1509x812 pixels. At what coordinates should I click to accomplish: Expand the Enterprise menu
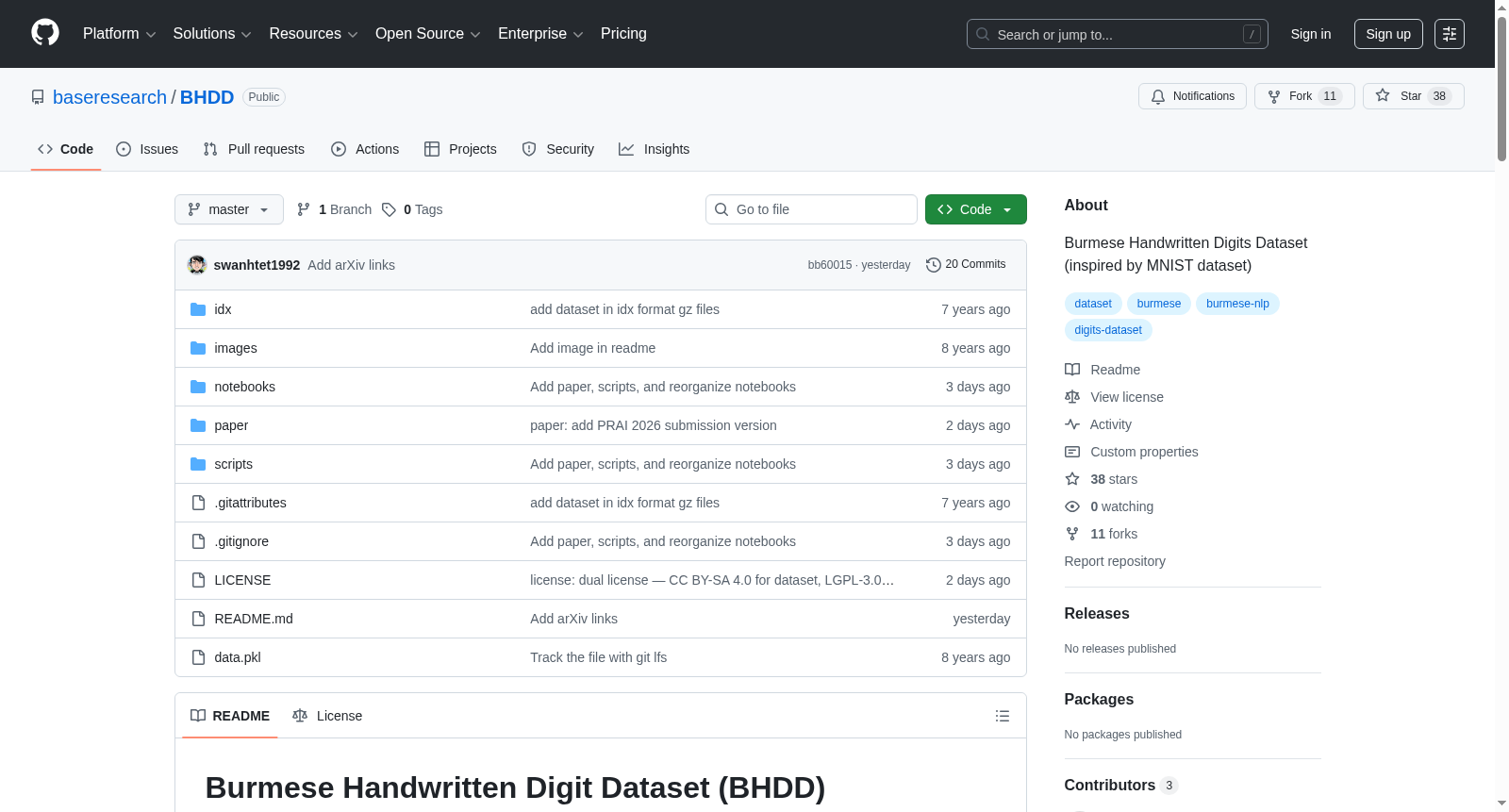(540, 34)
